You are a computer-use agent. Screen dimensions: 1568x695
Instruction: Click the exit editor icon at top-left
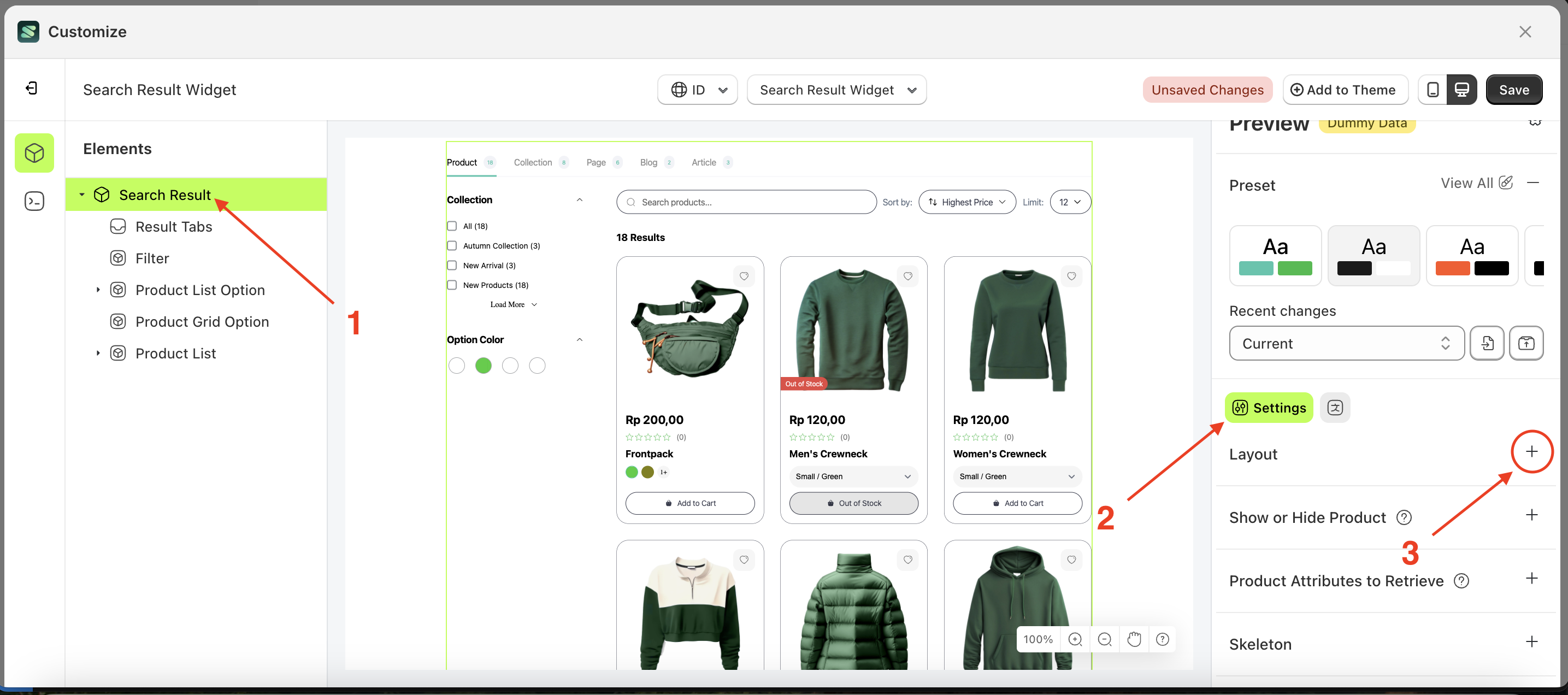point(32,89)
